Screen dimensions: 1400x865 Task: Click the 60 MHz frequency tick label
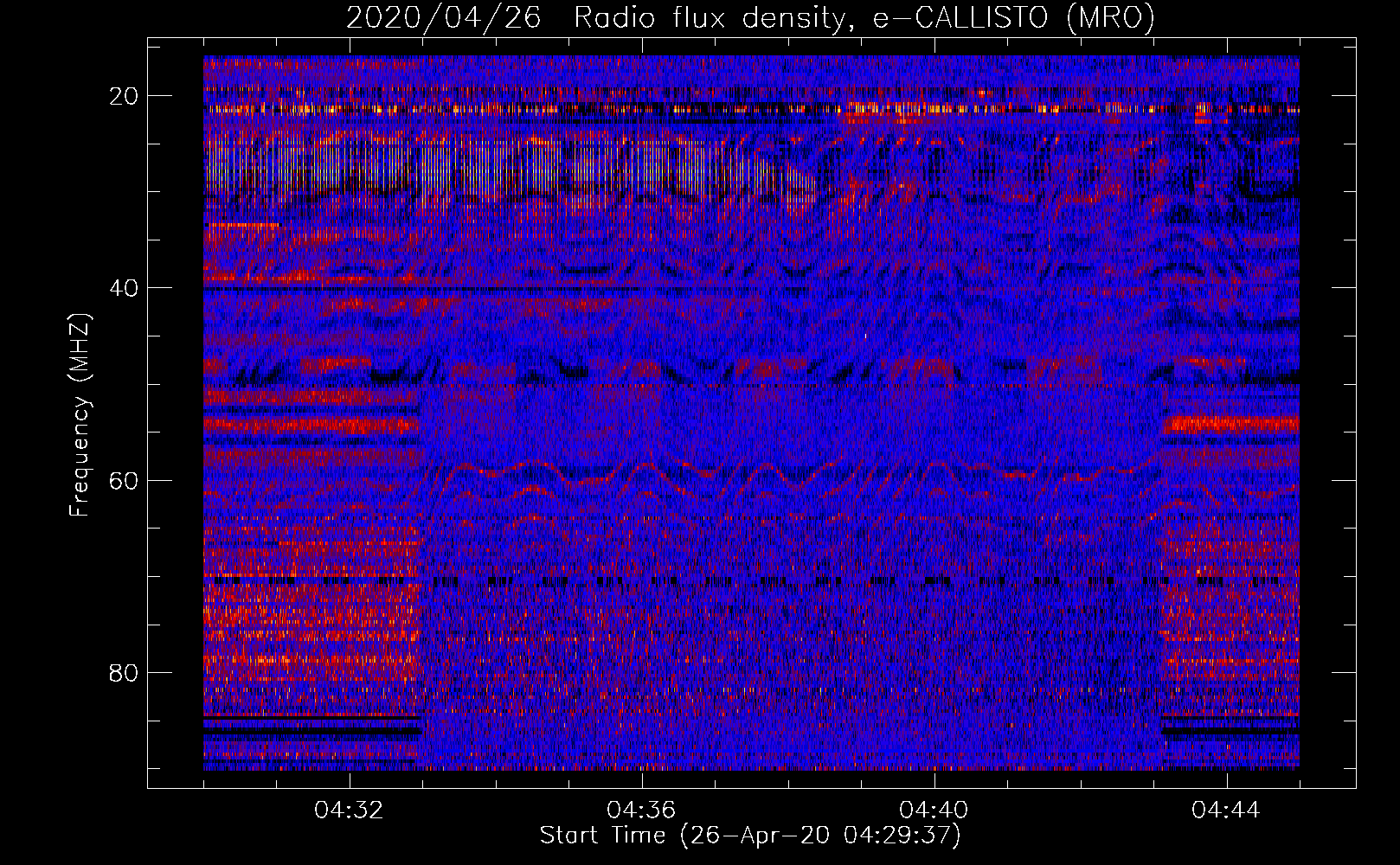pos(124,480)
